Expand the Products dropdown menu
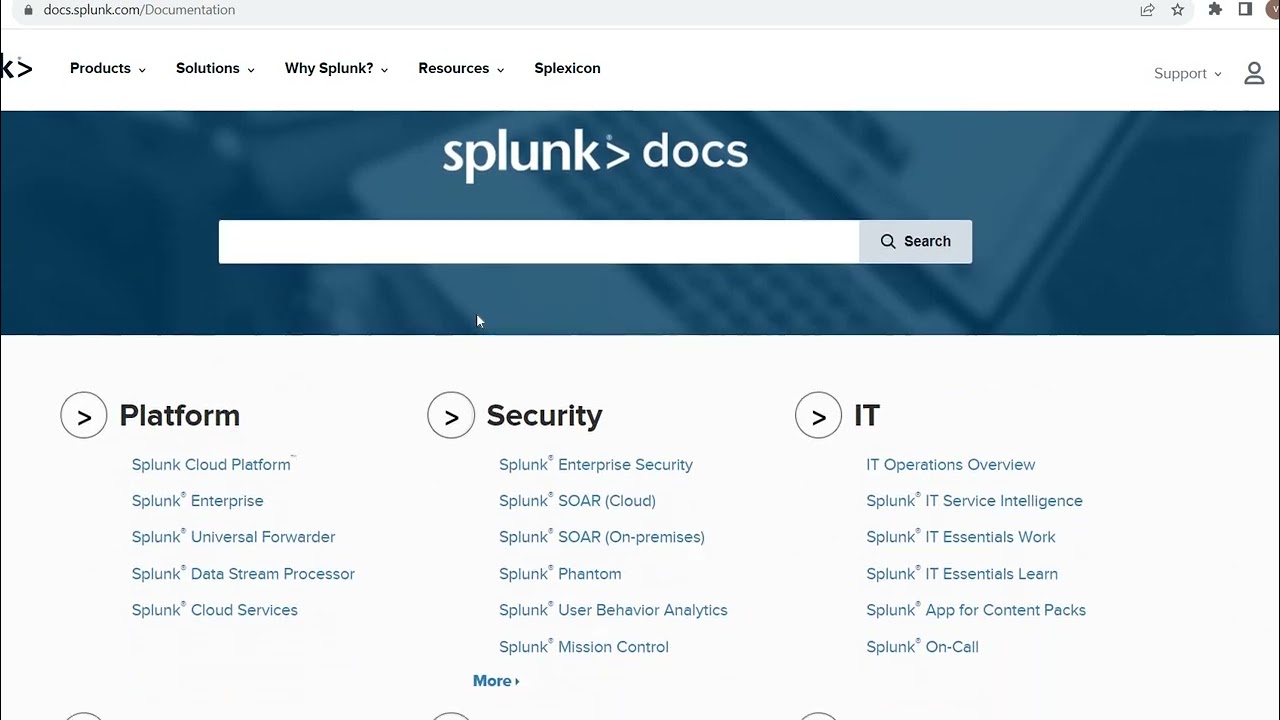 pyautogui.click(x=108, y=68)
